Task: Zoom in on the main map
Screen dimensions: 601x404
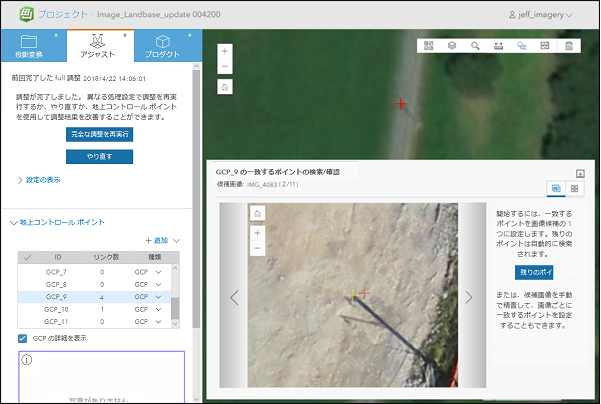Action: [x=225, y=51]
